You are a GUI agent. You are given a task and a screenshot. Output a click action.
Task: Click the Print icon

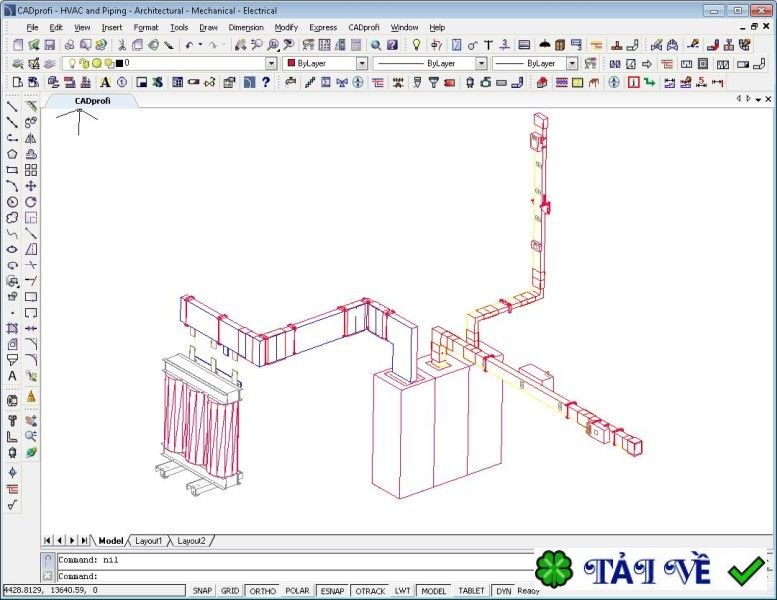[69, 45]
